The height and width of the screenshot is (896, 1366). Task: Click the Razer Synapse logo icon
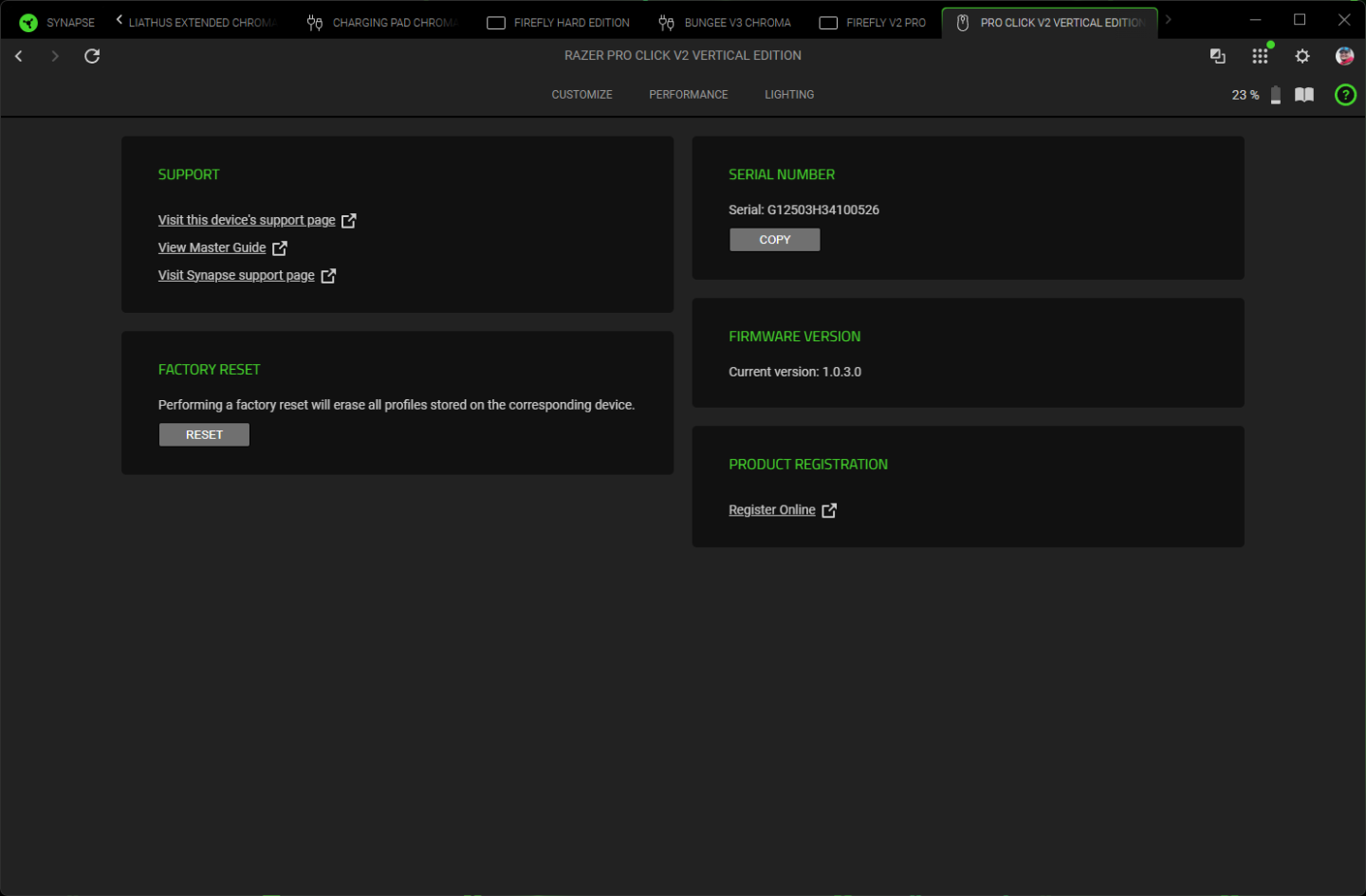tap(28, 23)
